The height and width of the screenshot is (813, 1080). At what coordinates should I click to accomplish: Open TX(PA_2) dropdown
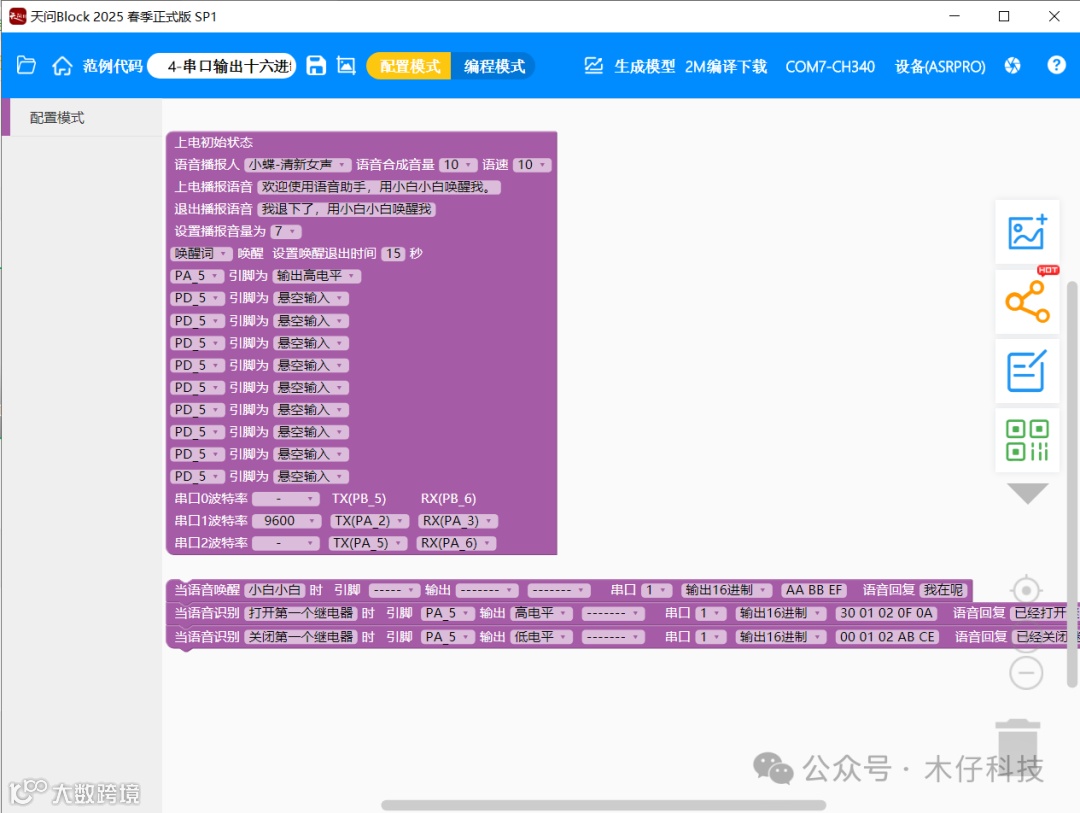coord(368,521)
